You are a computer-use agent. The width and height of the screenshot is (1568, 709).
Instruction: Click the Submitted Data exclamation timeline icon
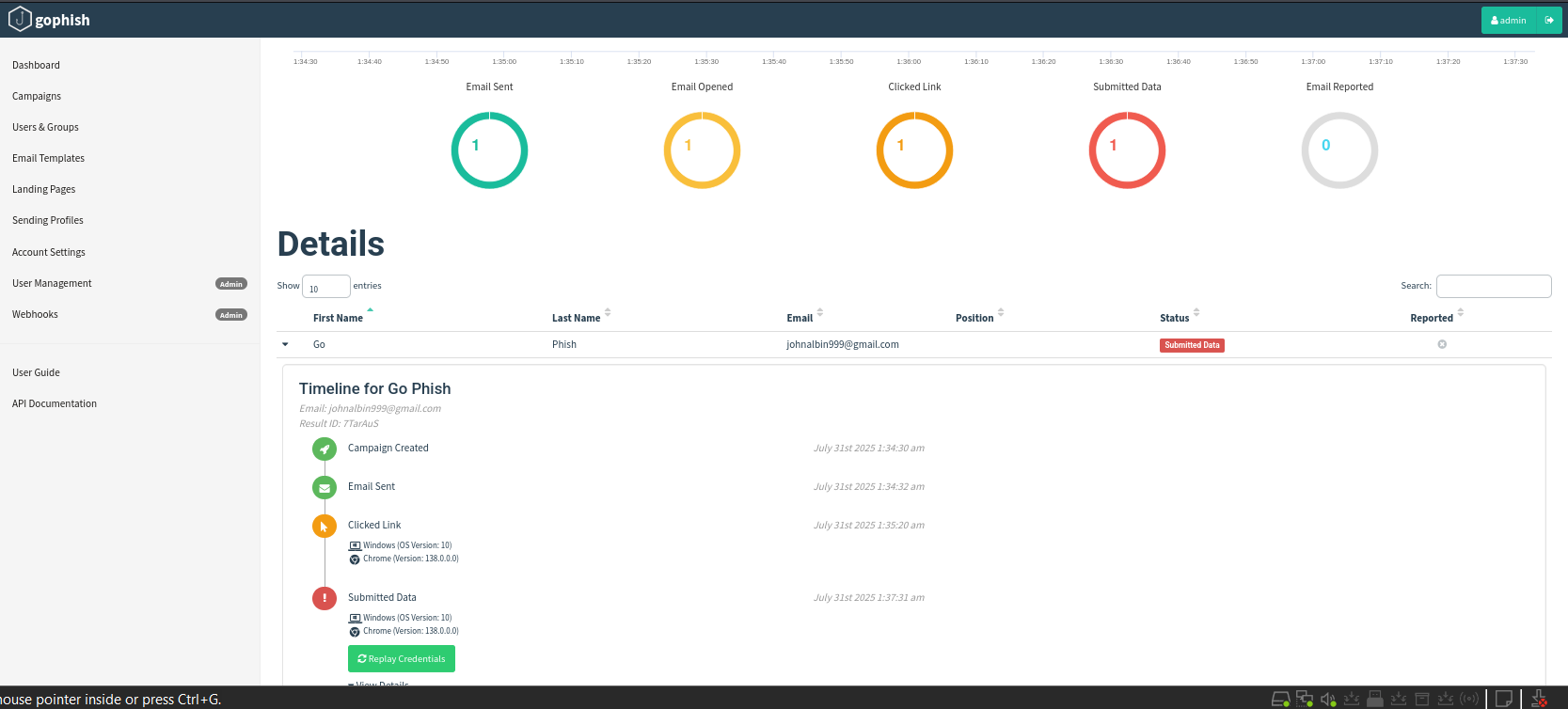coord(325,598)
